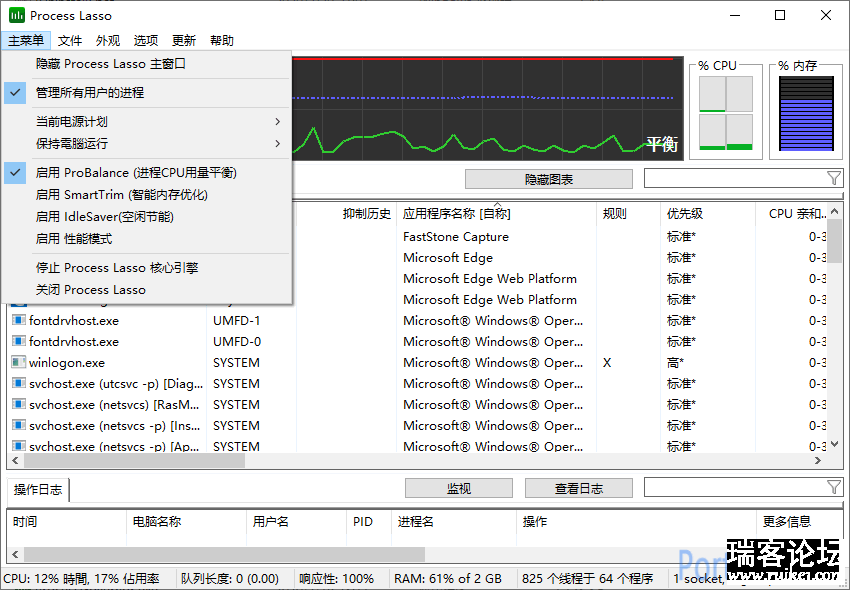Click process list scroll-down arrow
This screenshot has width=850, height=590.
coord(834,445)
